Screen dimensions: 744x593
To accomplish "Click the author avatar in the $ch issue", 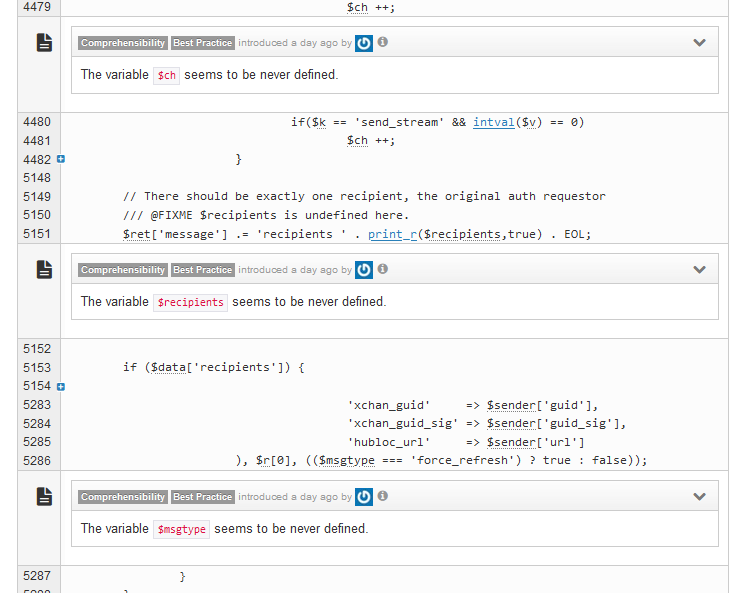I will (x=364, y=43).
